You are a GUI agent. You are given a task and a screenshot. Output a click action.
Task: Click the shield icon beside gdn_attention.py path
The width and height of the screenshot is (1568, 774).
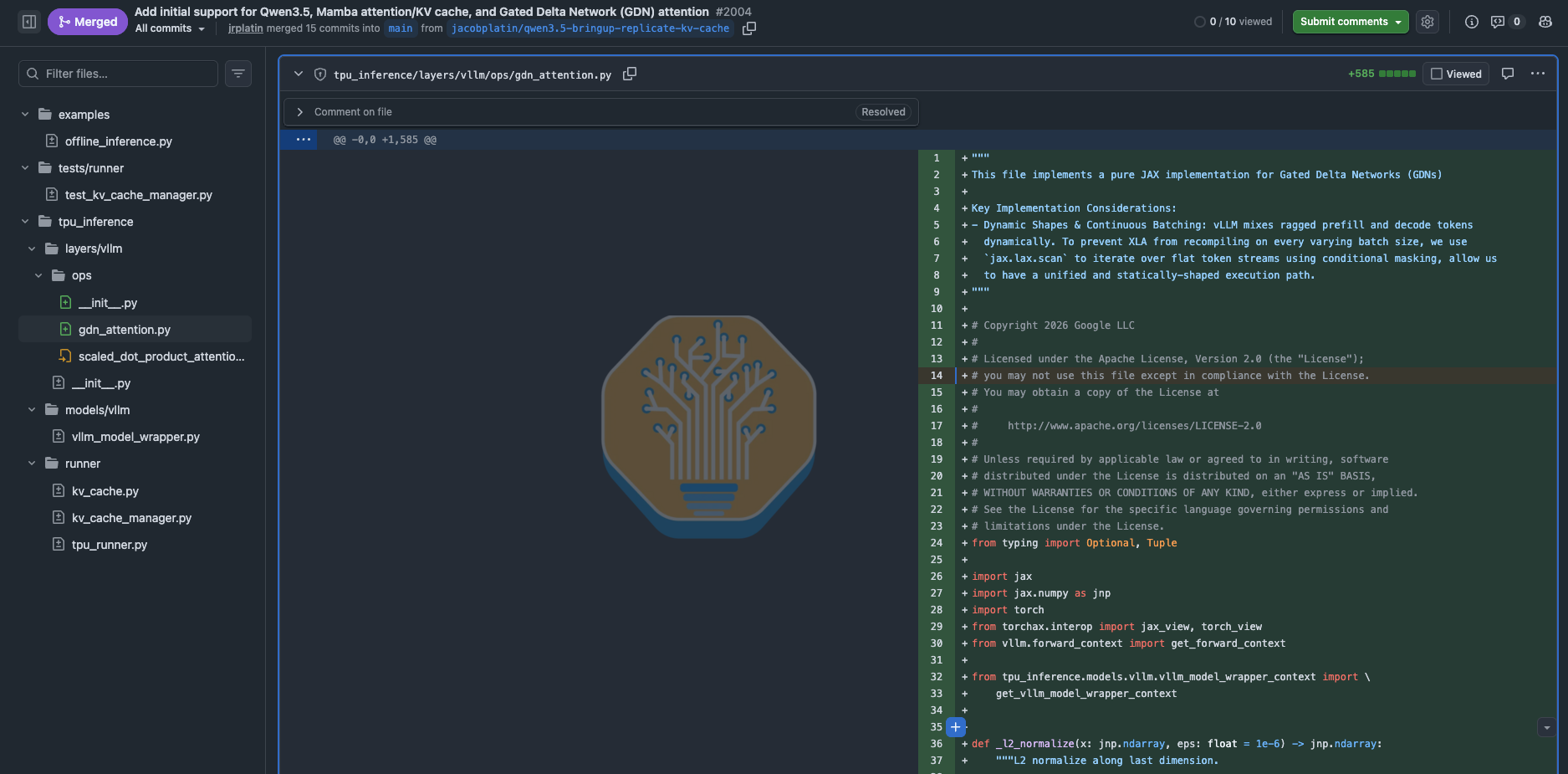coord(319,74)
